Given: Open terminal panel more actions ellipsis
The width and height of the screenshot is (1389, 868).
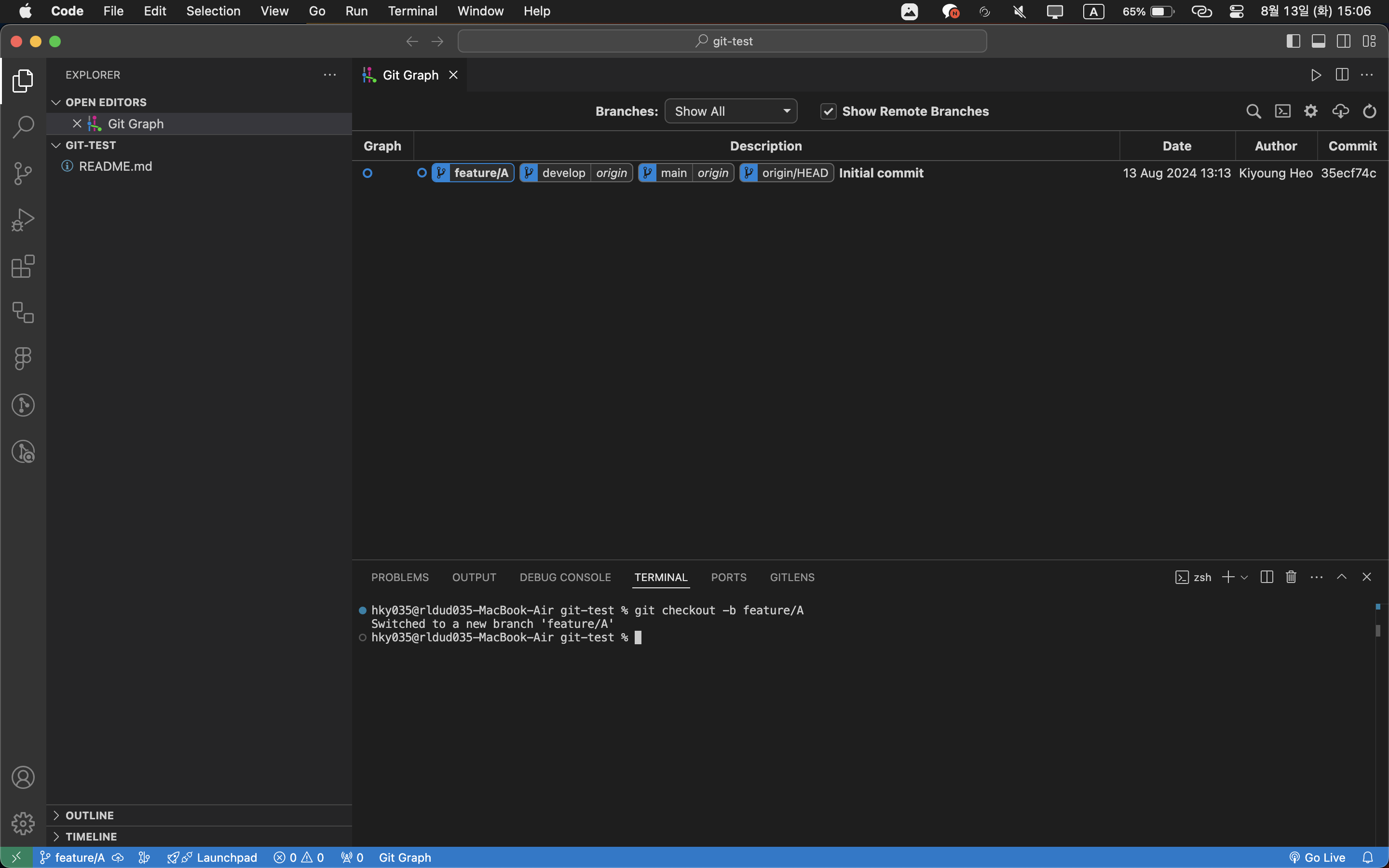Looking at the screenshot, I should click(1317, 577).
